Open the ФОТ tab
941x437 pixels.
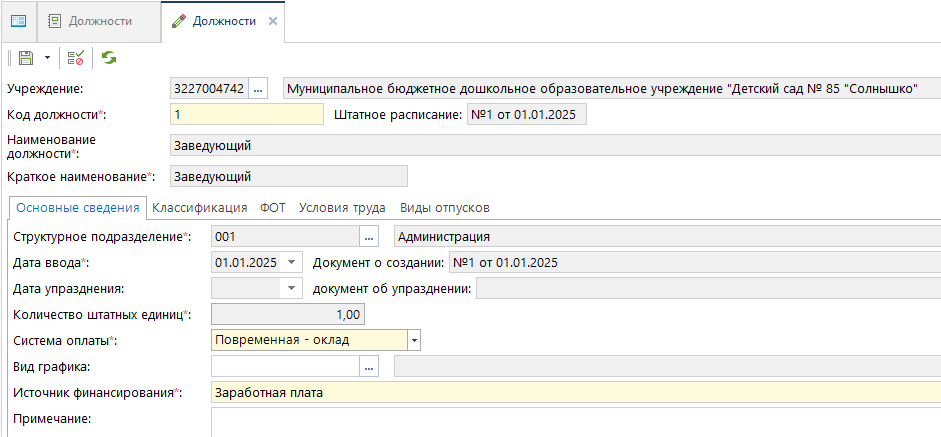coord(273,208)
